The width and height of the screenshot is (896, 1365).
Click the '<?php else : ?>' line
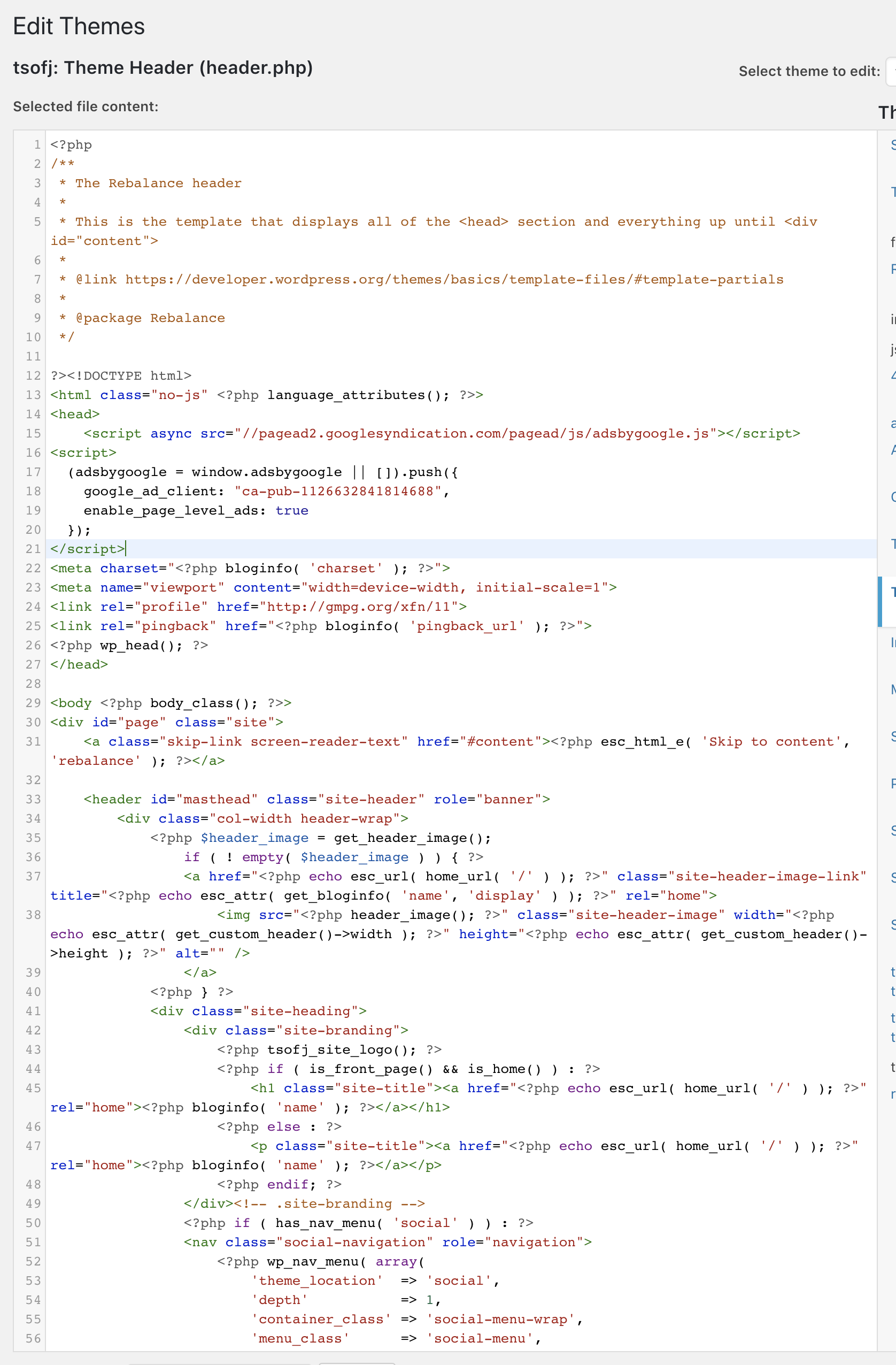coord(279,1126)
